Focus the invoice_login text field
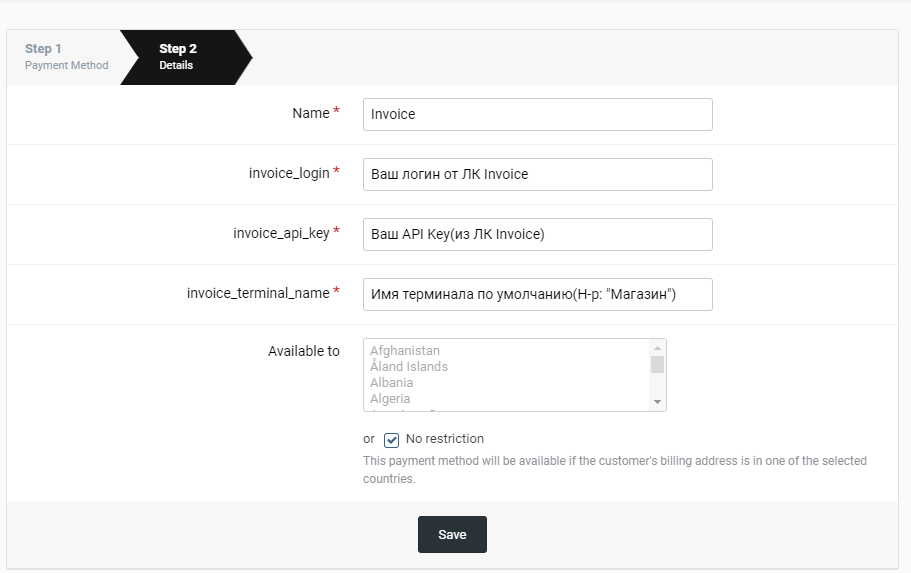911x573 pixels. (537, 174)
